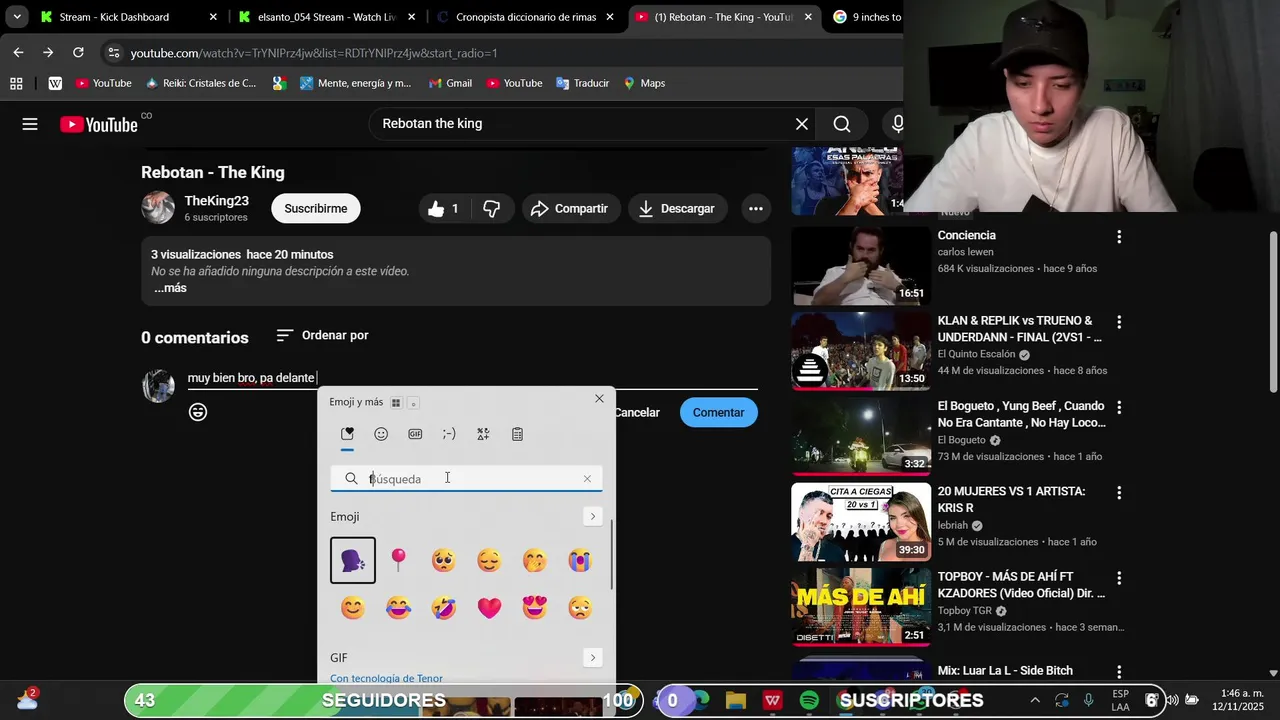Click TheKing23 channel avatar
Viewport: 1280px width, 720px height.
tap(158, 207)
